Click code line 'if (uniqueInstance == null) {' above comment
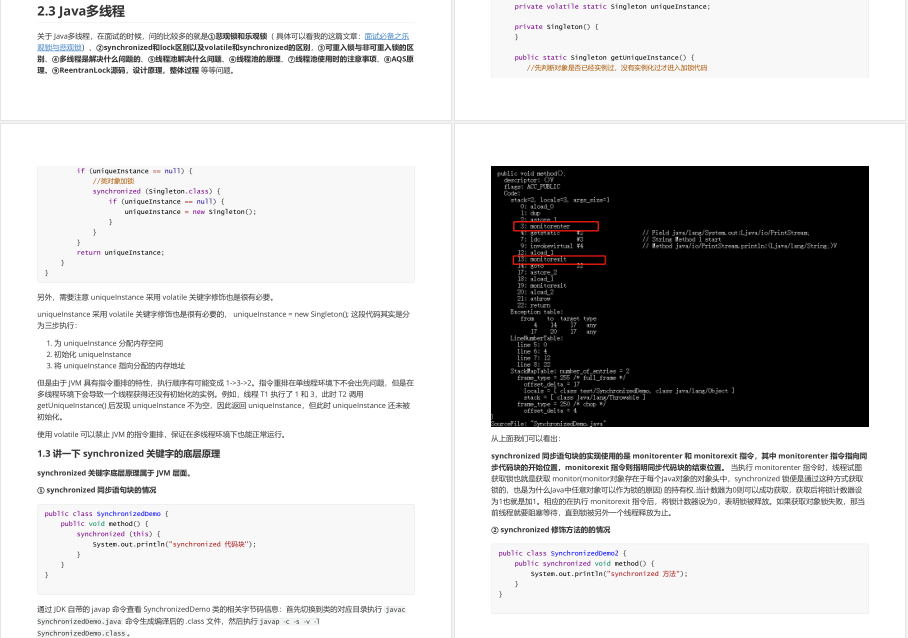The height and width of the screenshot is (638, 908). tap(134, 171)
